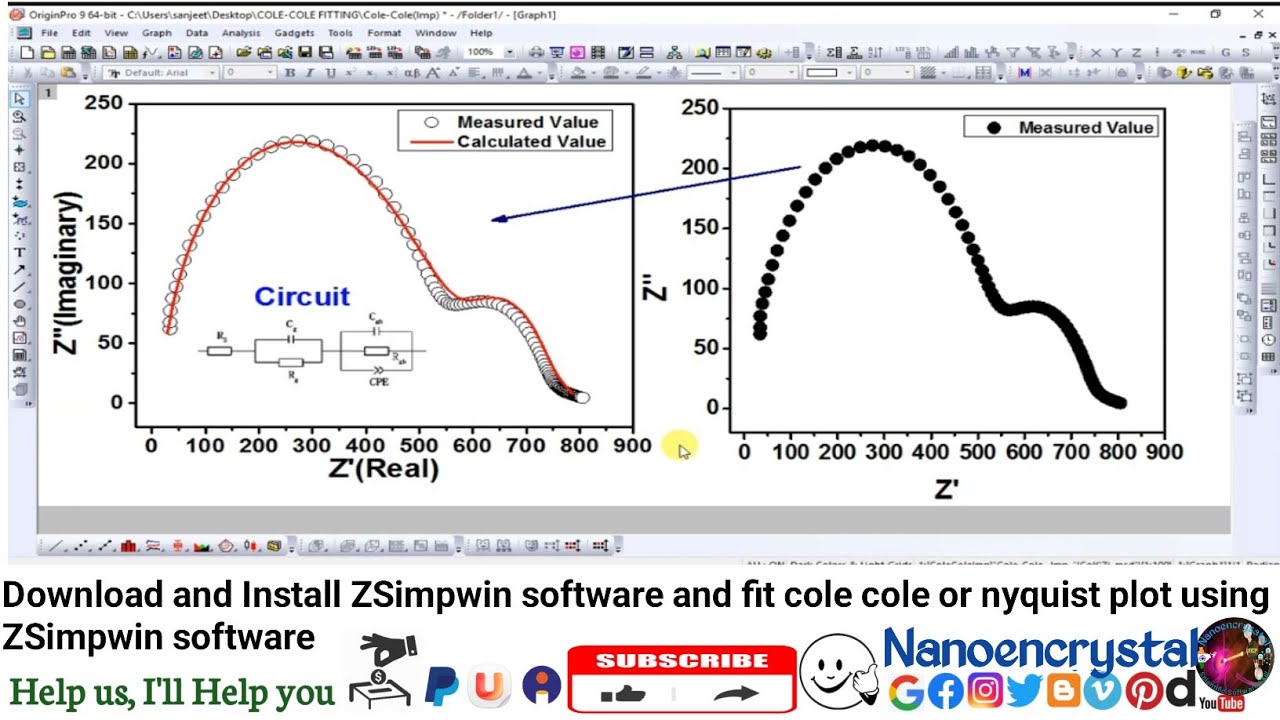Open the Window menu

(x=436, y=33)
